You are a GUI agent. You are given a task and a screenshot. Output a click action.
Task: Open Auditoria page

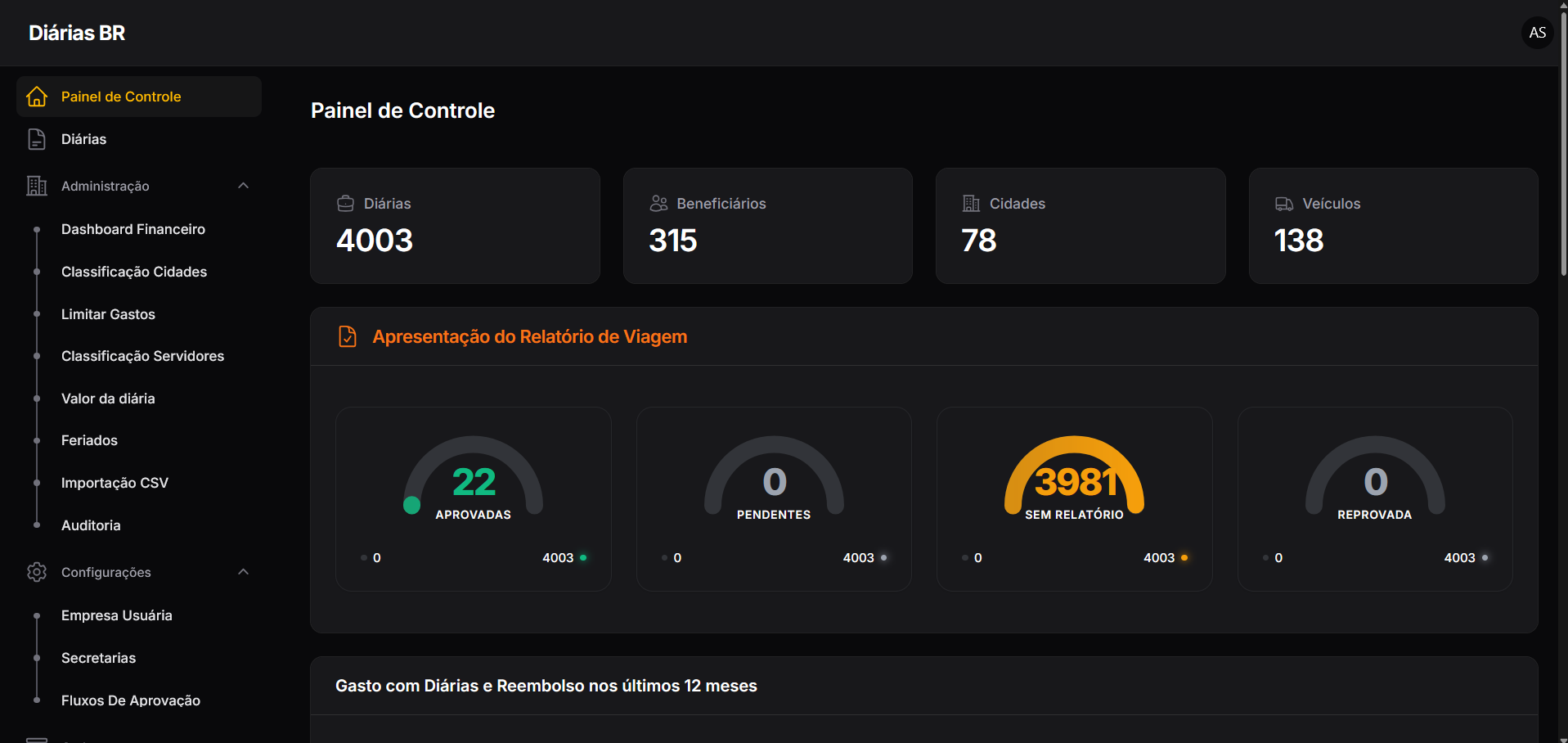(91, 525)
